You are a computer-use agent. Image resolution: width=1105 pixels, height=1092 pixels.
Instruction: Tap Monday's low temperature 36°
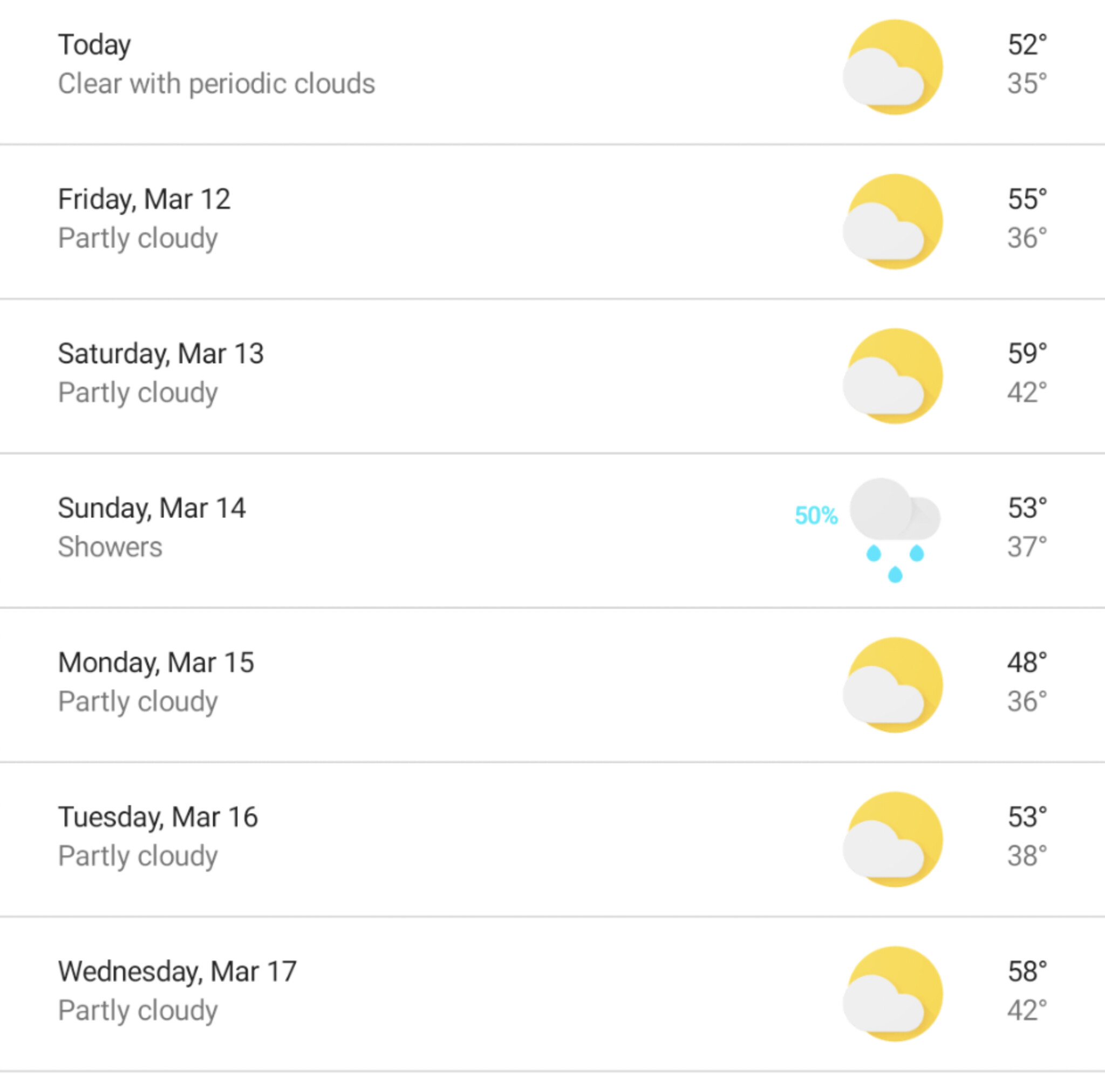[x=1027, y=701]
